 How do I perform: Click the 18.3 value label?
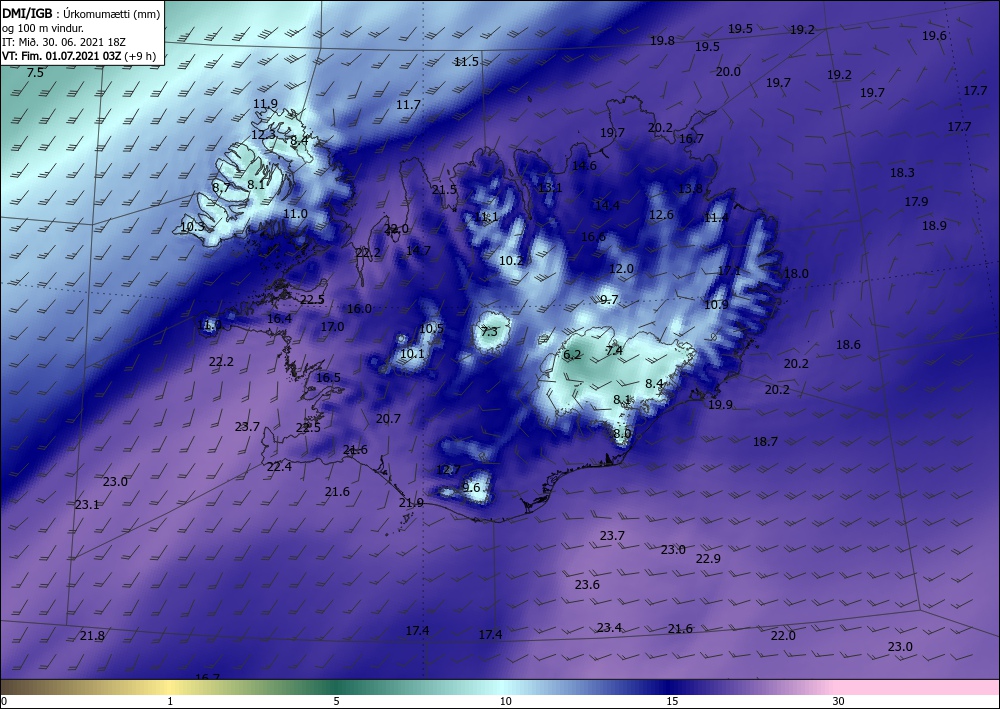pyautogui.click(x=902, y=172)
